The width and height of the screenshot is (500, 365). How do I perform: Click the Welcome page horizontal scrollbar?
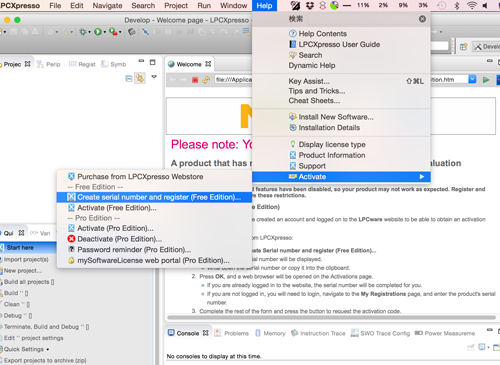(x=331, y=317)
